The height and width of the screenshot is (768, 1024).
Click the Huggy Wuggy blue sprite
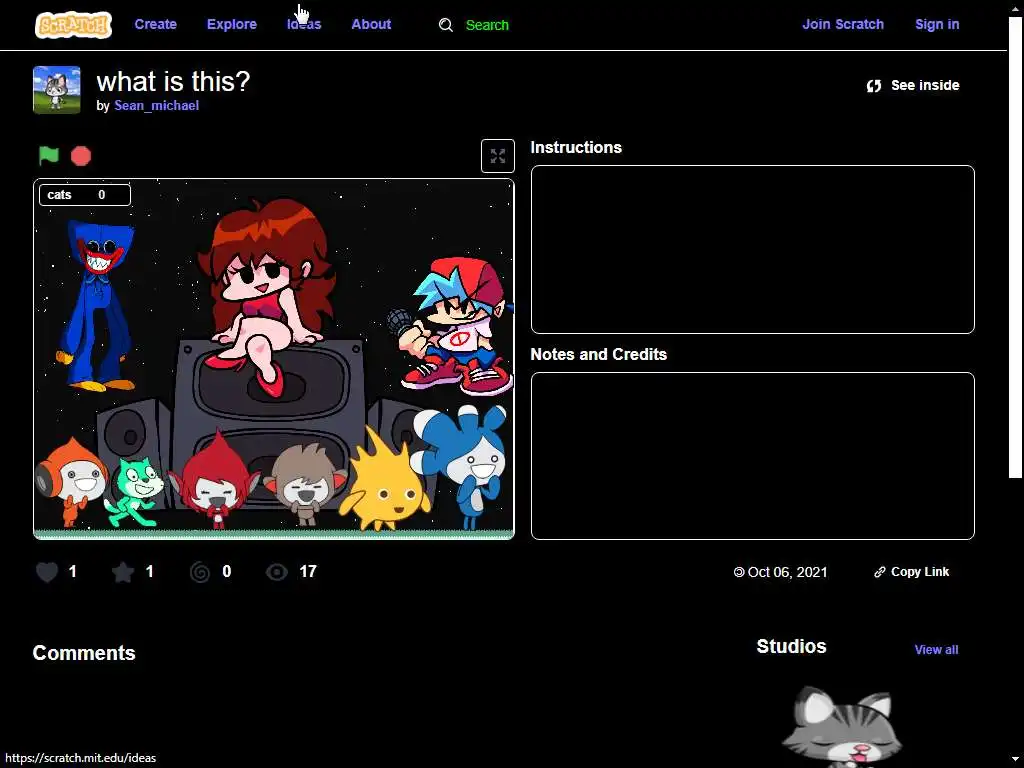click(x=97, y=306)
